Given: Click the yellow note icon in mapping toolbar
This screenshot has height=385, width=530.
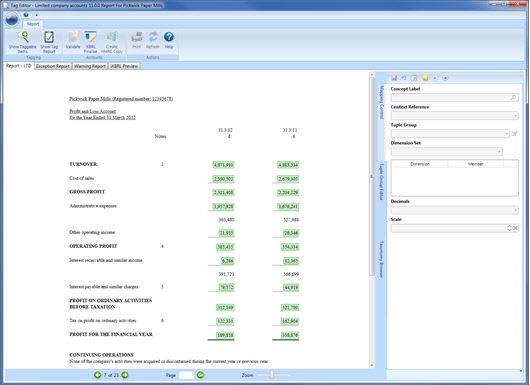Looking at the screenshot, I should 425,78.
